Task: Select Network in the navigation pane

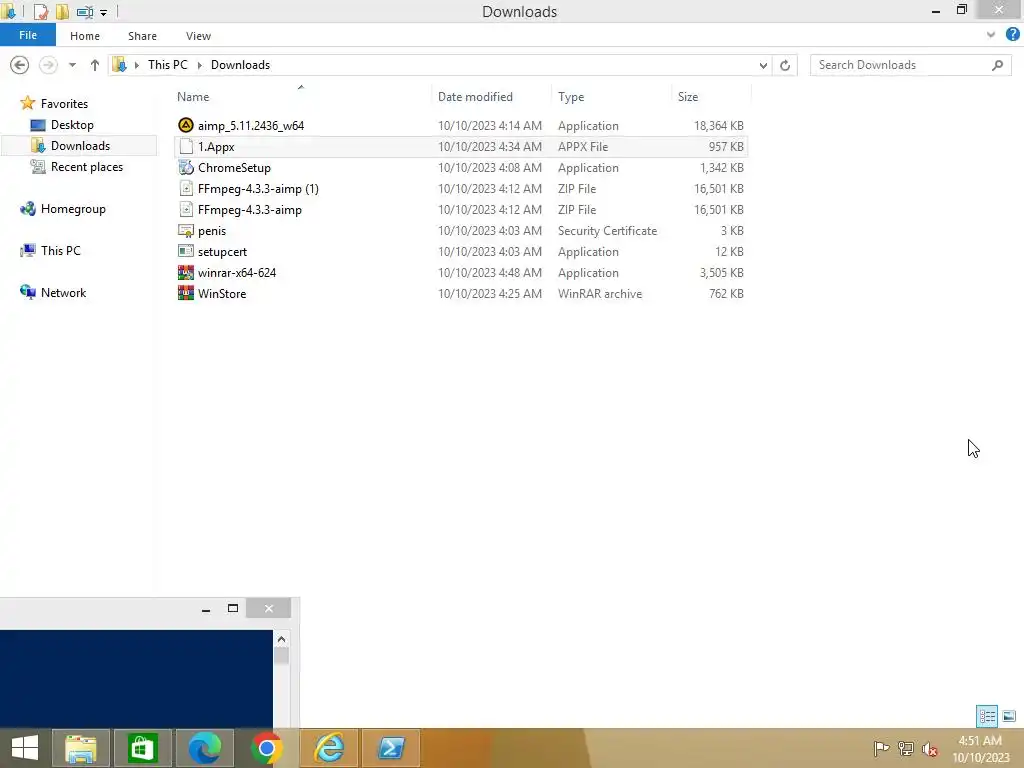Action: (x=63, y=293)
